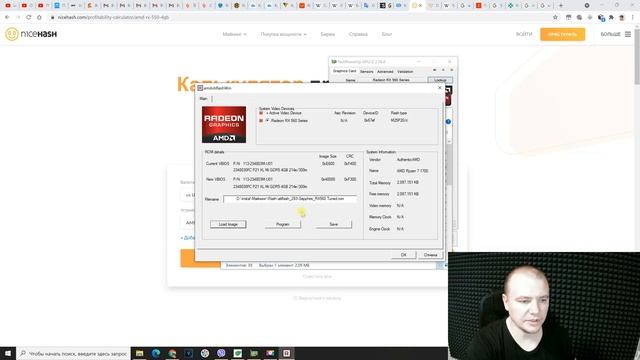Click the Save button in amdvbflash
This screenshot has width=640, height=360.
coord(333,224)
